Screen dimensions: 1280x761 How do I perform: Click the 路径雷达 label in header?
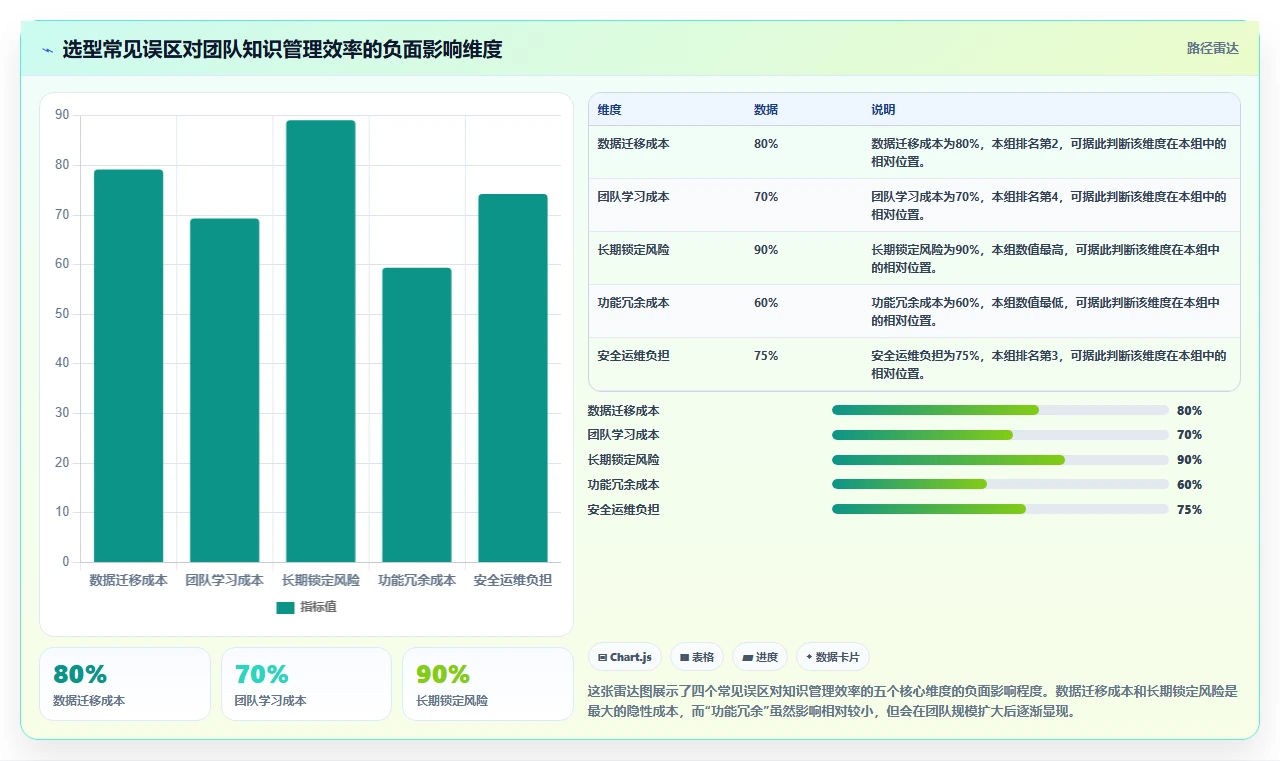(1212, 48)
